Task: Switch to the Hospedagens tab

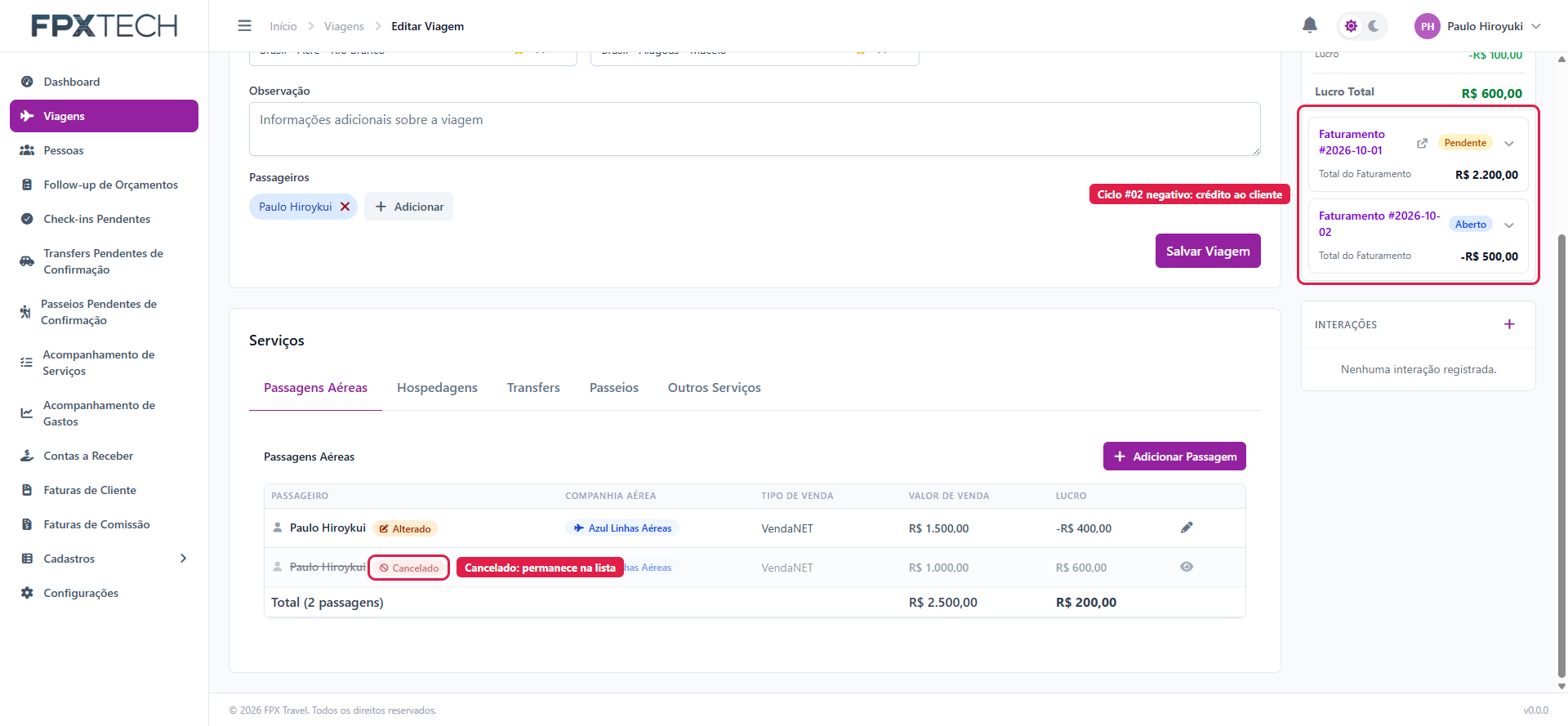Action: [x=437, y=388]
